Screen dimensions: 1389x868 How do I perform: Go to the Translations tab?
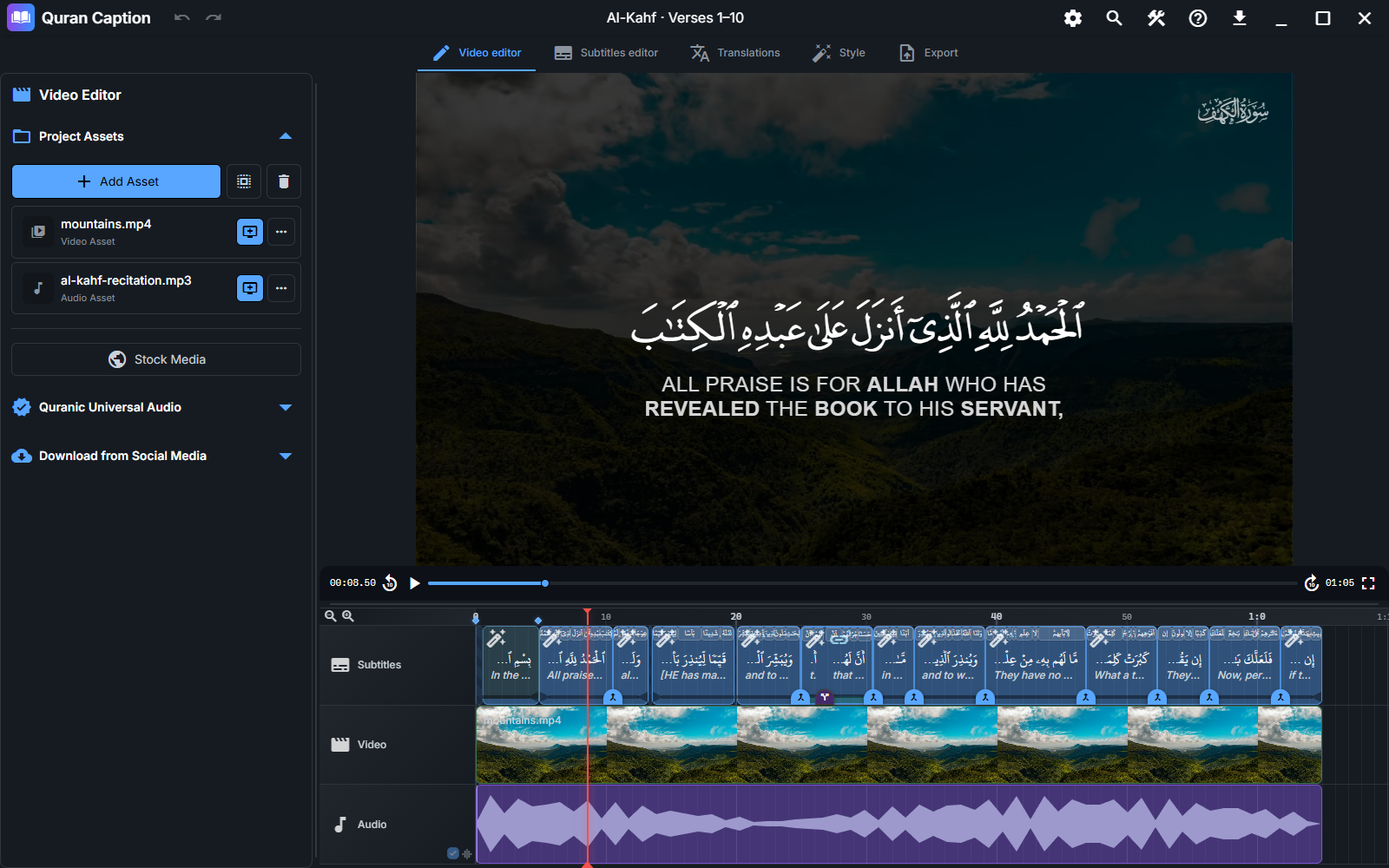tap(735, 53)
